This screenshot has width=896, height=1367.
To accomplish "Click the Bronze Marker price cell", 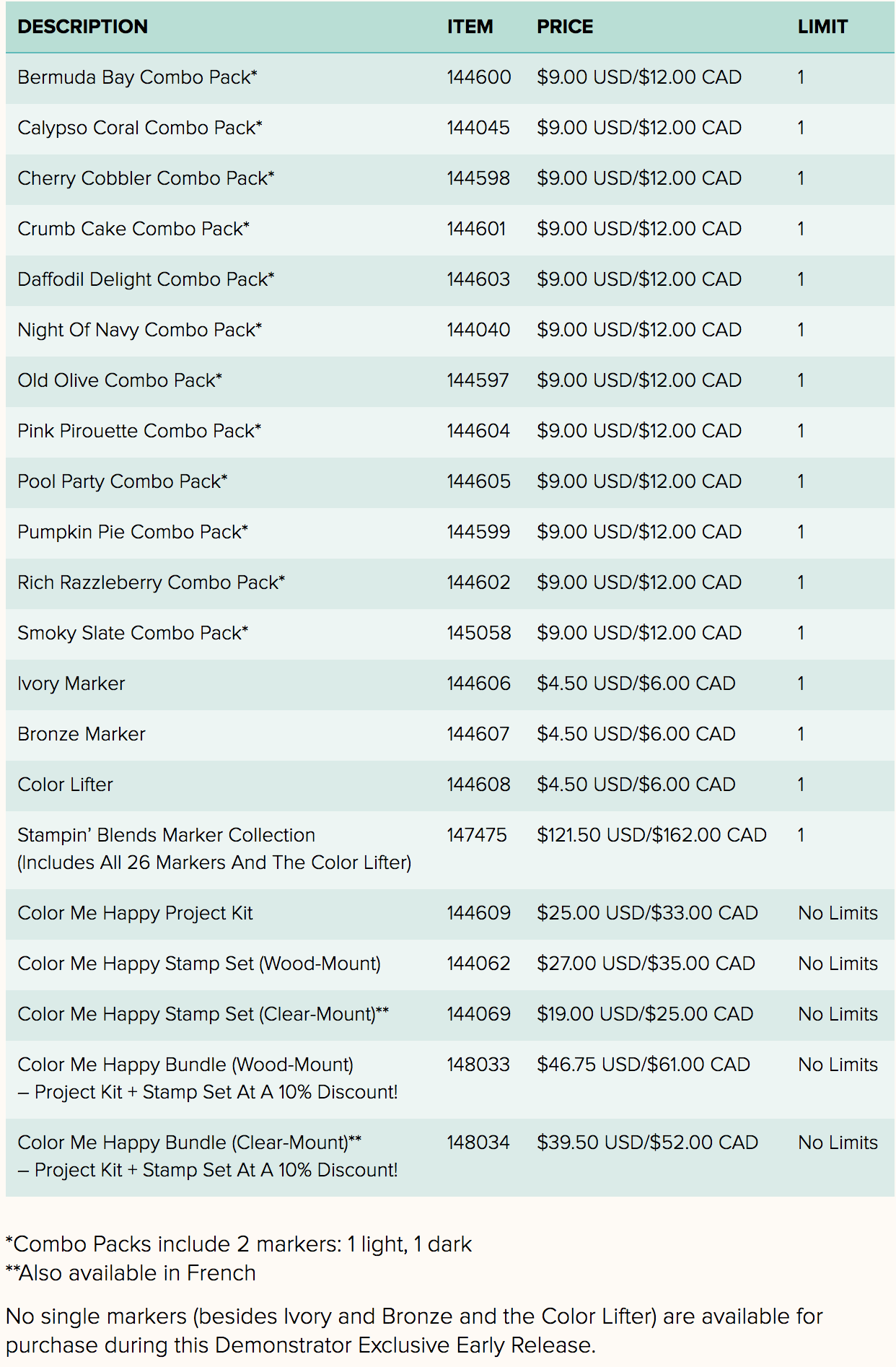I will coord(636,734).
